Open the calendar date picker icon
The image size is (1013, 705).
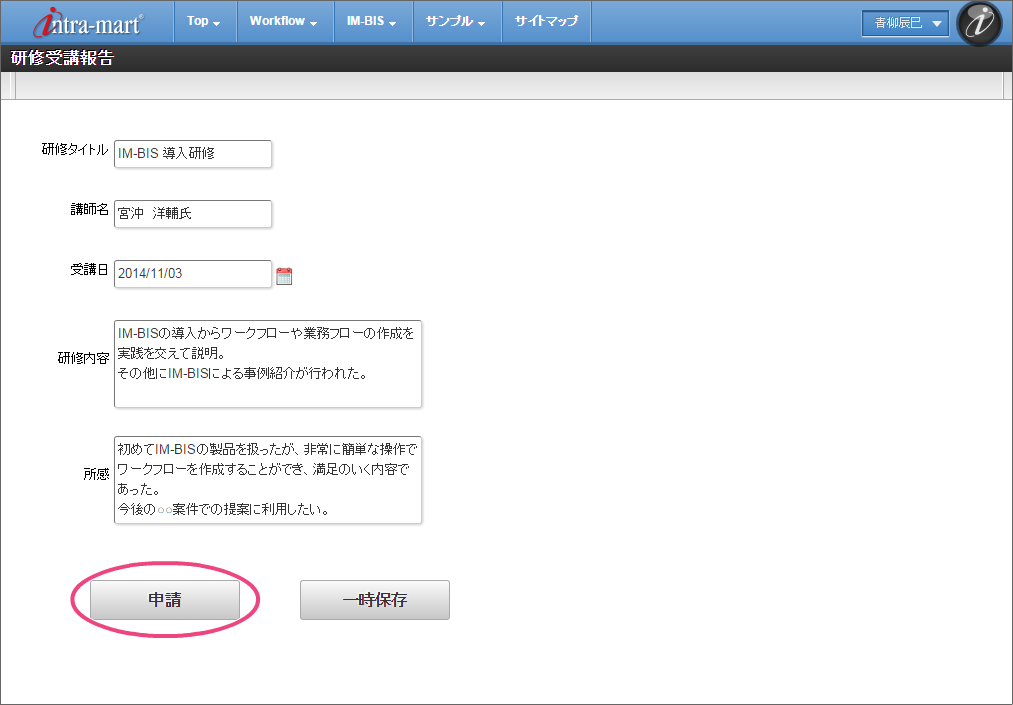(x=284, y=276)
